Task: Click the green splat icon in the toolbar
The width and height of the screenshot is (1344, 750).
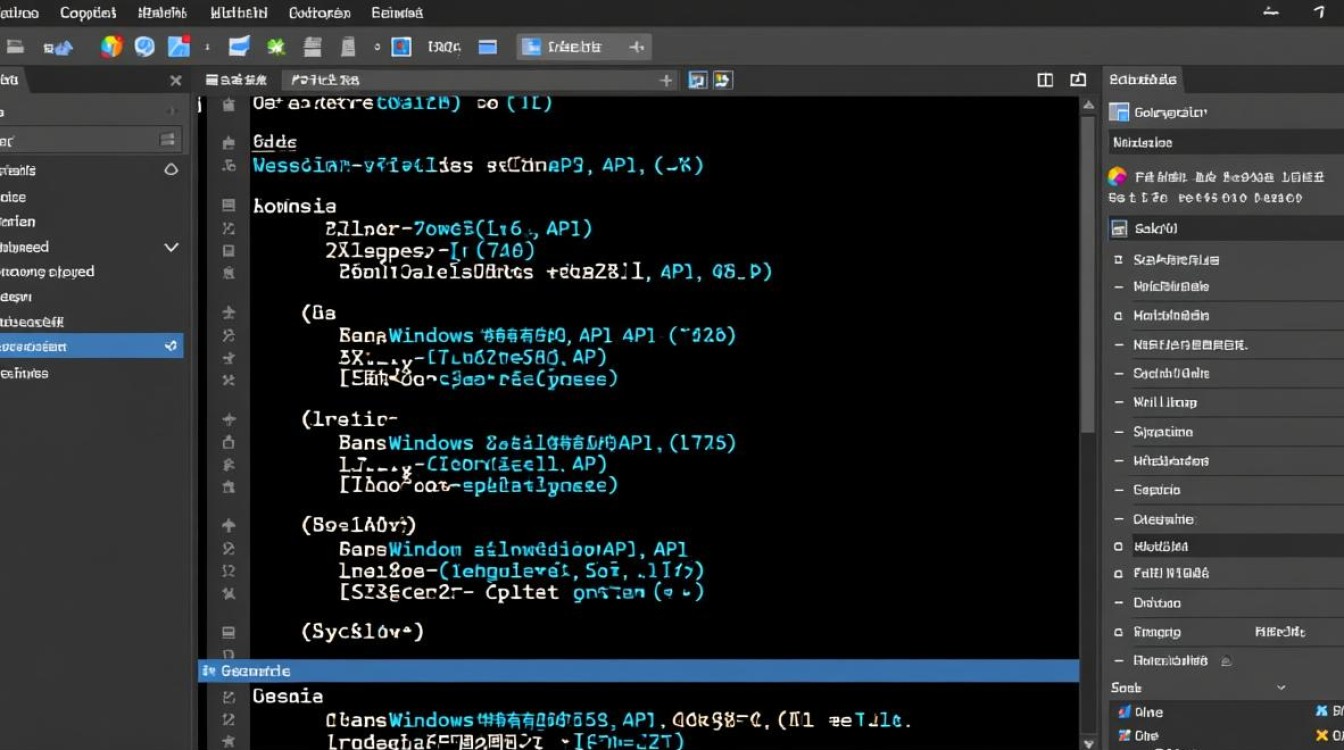Action: click(276, 46)
